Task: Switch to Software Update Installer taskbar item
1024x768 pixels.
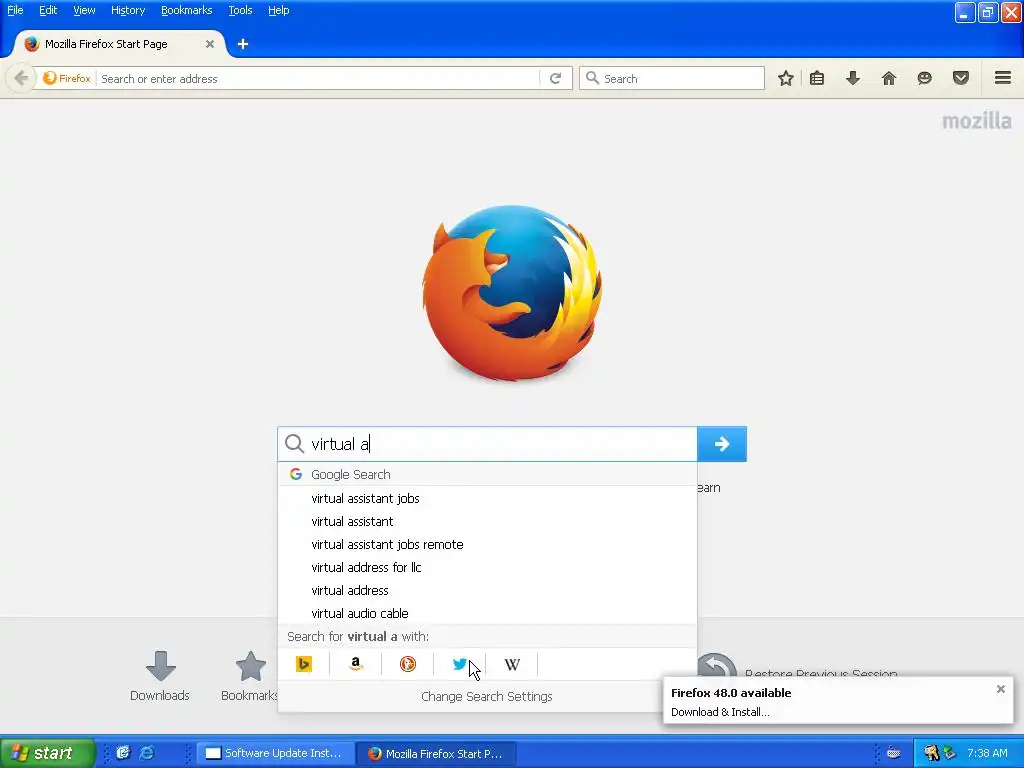Action: [274, 753]
